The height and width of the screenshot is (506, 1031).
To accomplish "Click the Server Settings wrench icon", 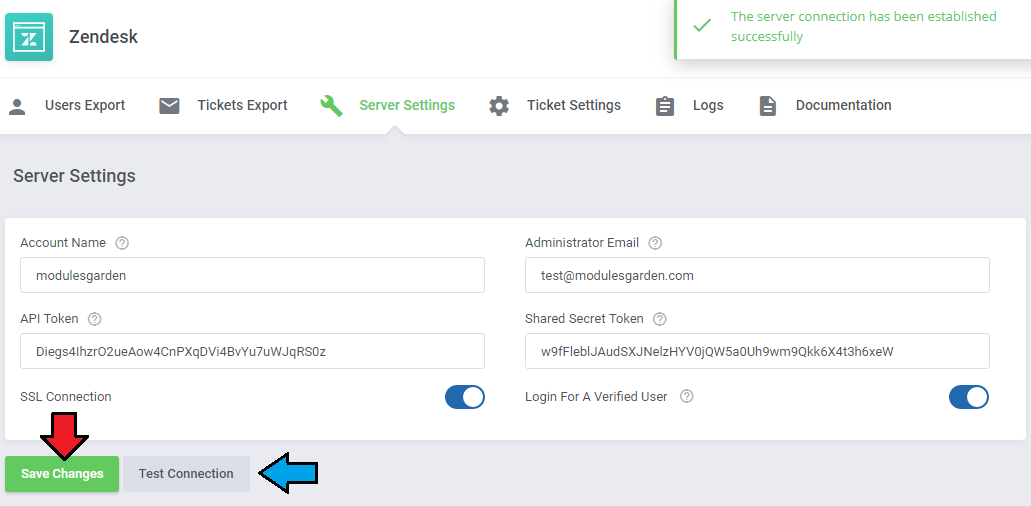I will point(331,106).
